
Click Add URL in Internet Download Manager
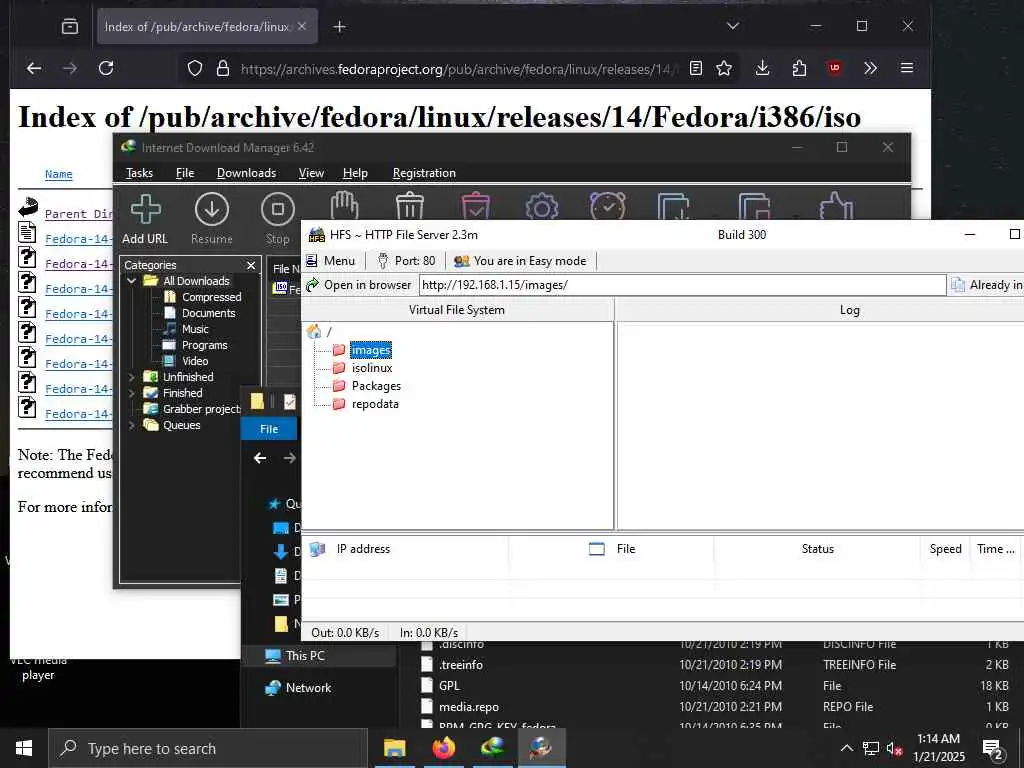point(145,220)
